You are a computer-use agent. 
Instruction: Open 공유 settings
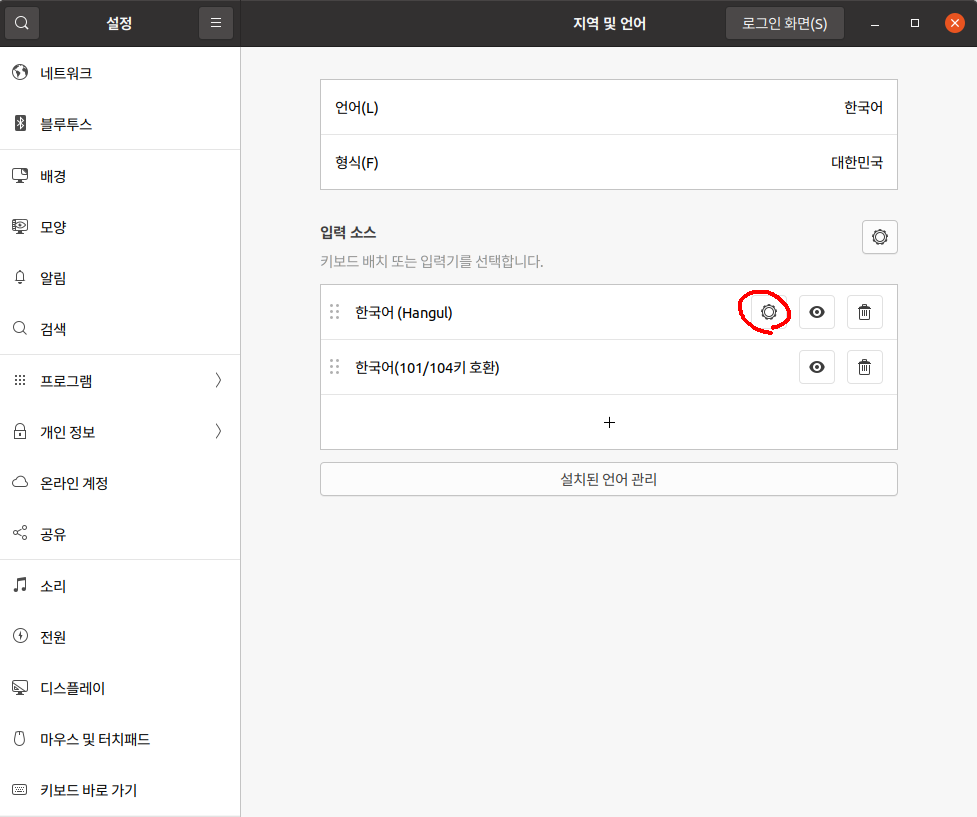[x=120, y=534]
